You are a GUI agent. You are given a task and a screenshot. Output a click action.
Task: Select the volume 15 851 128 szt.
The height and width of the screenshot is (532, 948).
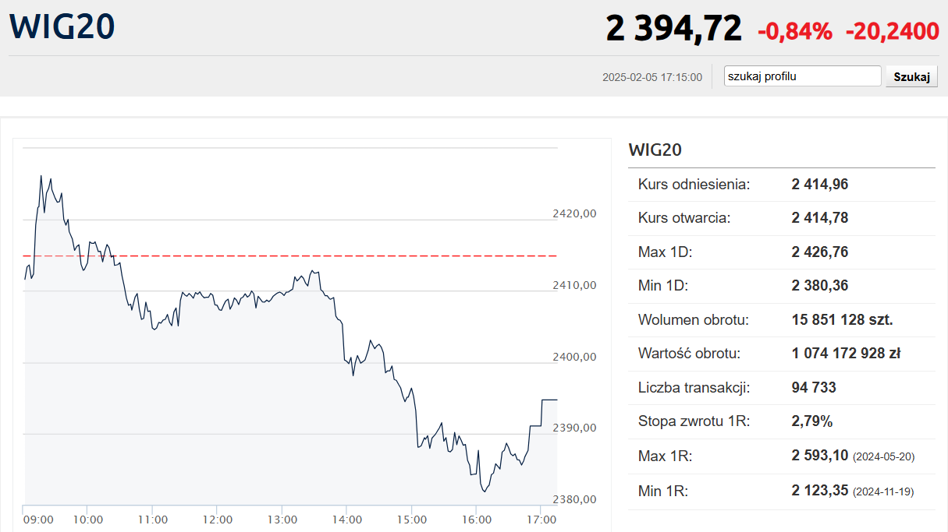coord(842,320)
